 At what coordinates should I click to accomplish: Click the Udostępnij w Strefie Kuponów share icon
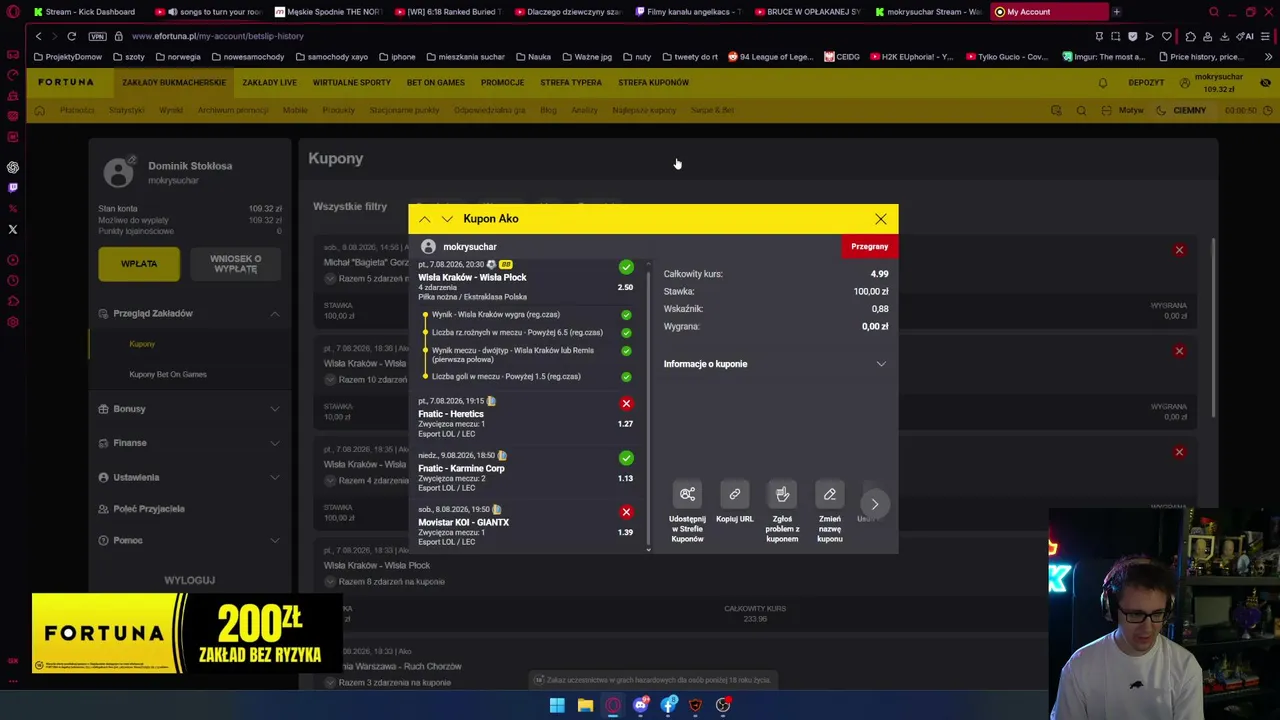(x=687, y=494)
